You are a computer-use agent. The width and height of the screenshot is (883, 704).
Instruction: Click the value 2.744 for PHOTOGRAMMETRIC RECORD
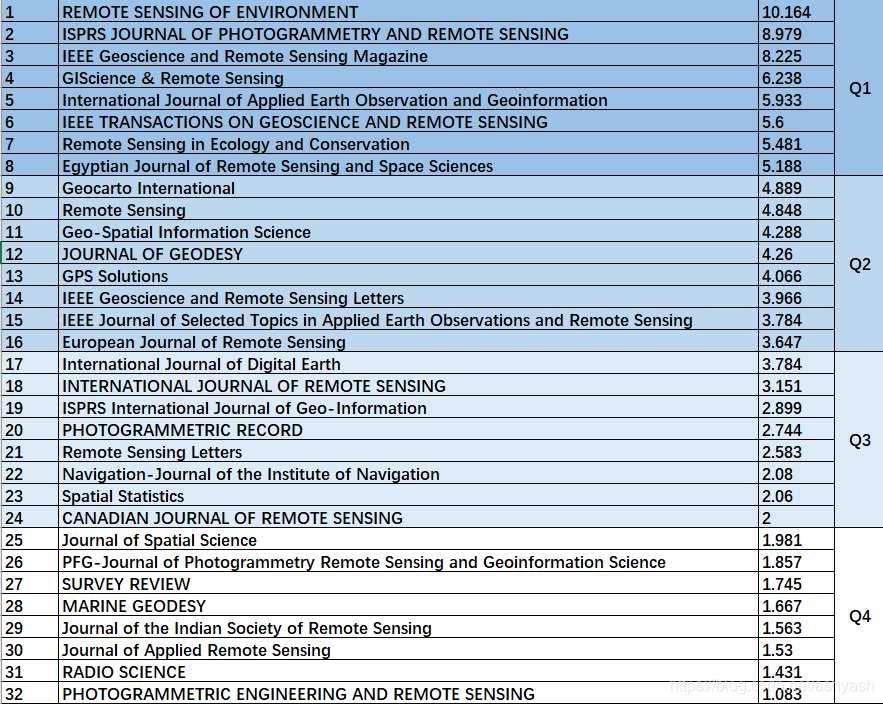pyautogui.click(x=796, y=430)
